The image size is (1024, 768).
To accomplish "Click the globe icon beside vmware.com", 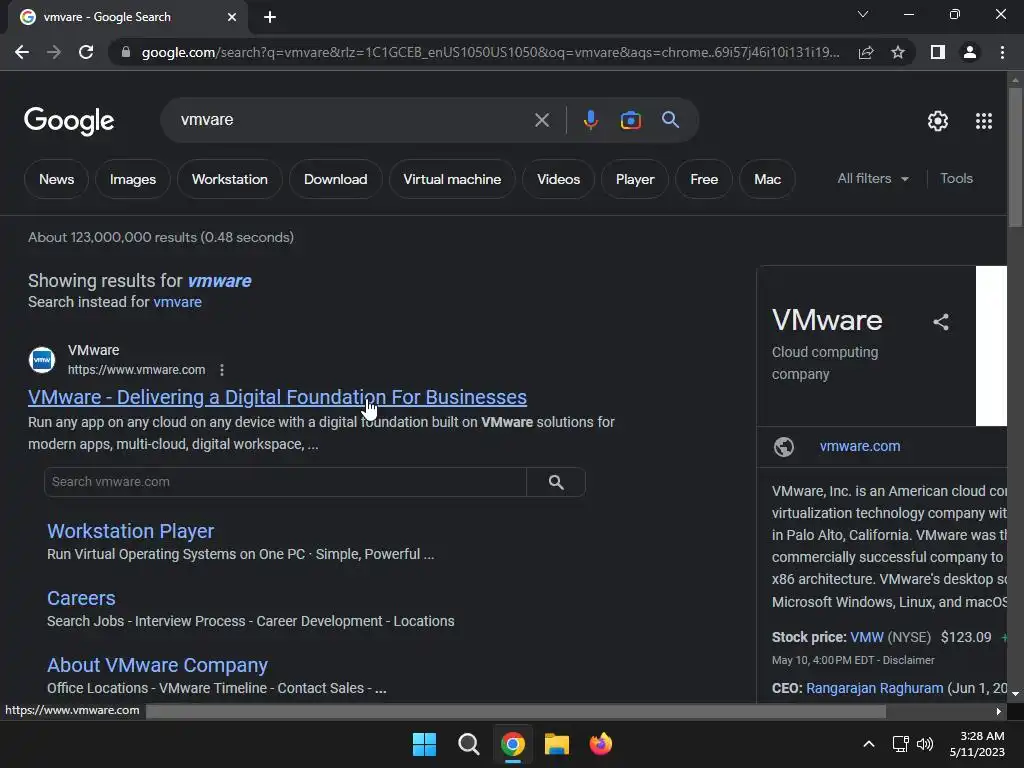I will click(x=784, y=447).
